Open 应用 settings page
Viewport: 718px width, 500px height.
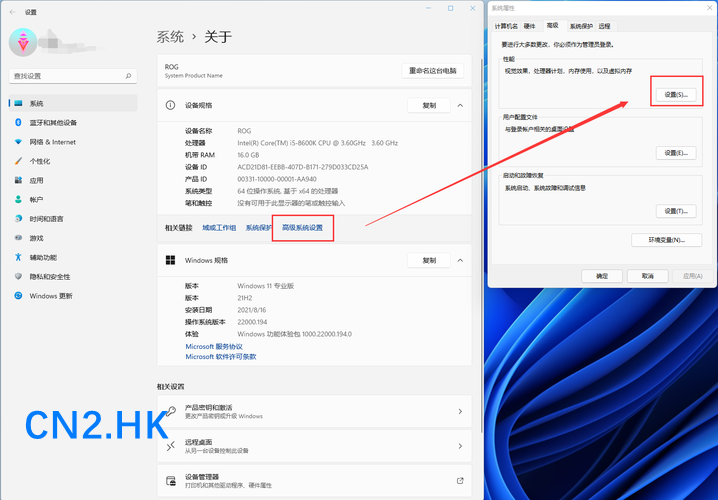(73, 180)
